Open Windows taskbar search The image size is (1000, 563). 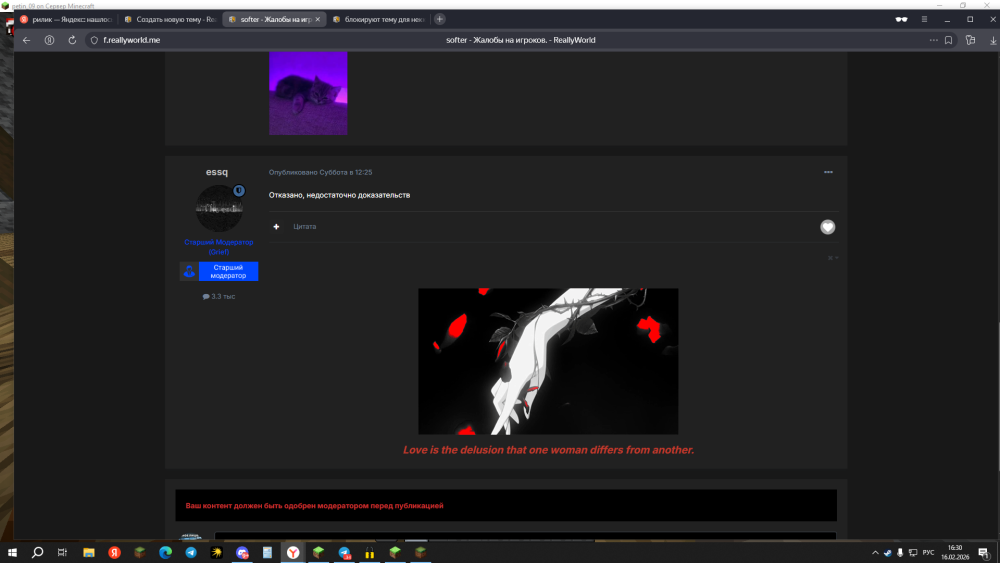(x=37, y=552)
